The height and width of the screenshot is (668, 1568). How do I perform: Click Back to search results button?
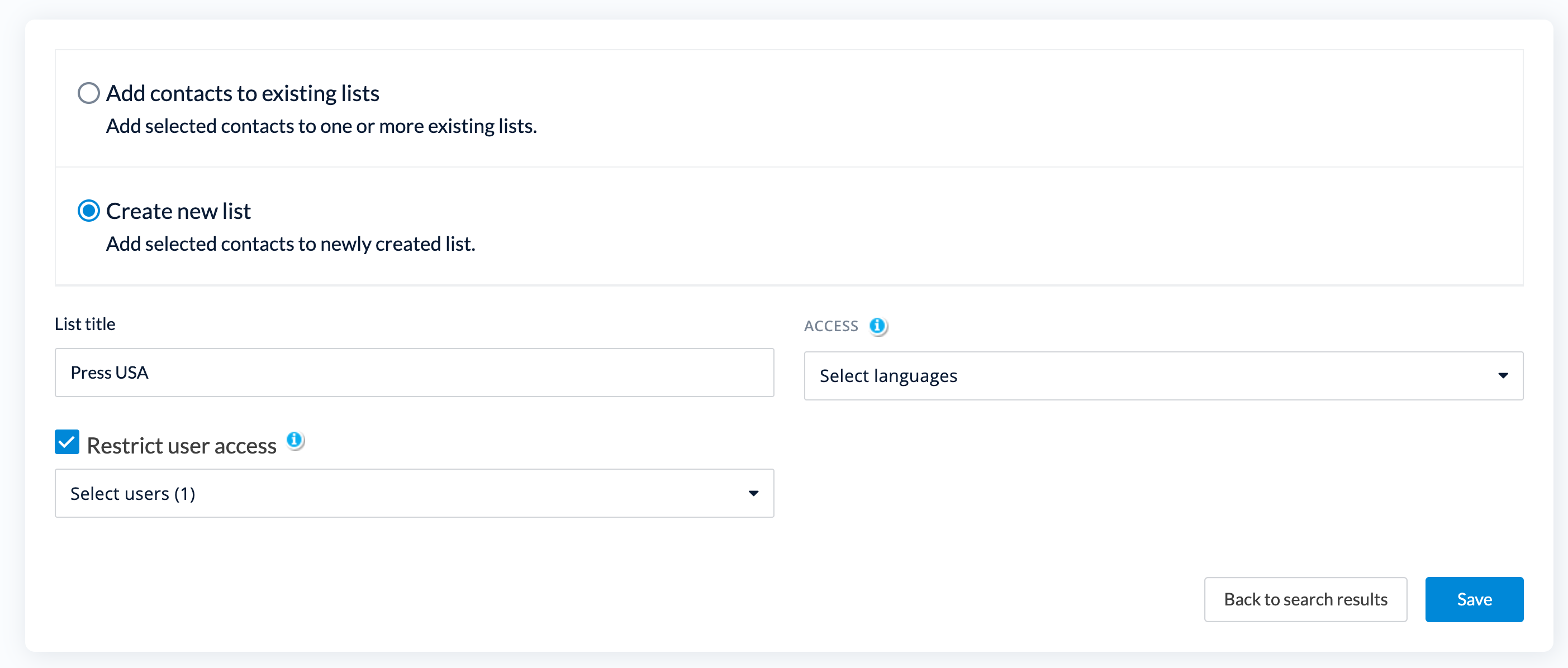[x=1305, y=599]
